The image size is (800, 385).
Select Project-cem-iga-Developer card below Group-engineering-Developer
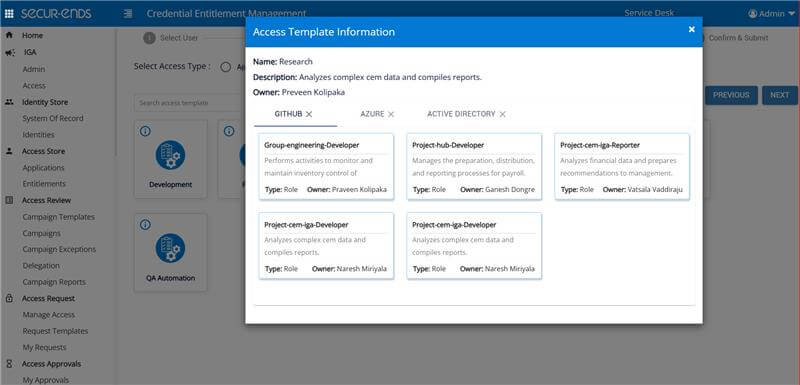pos(326,246)
